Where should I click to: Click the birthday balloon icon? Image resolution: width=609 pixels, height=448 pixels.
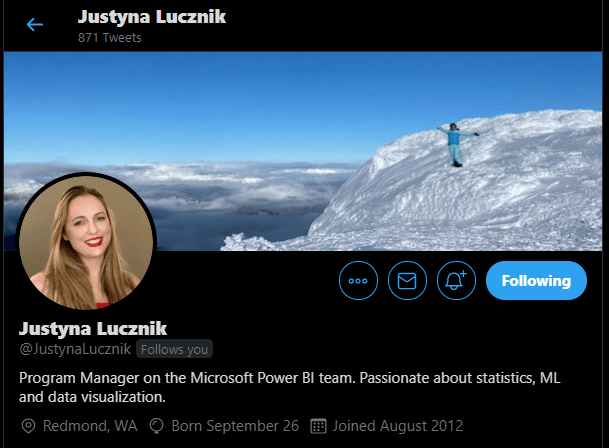(x=157, y=426)
